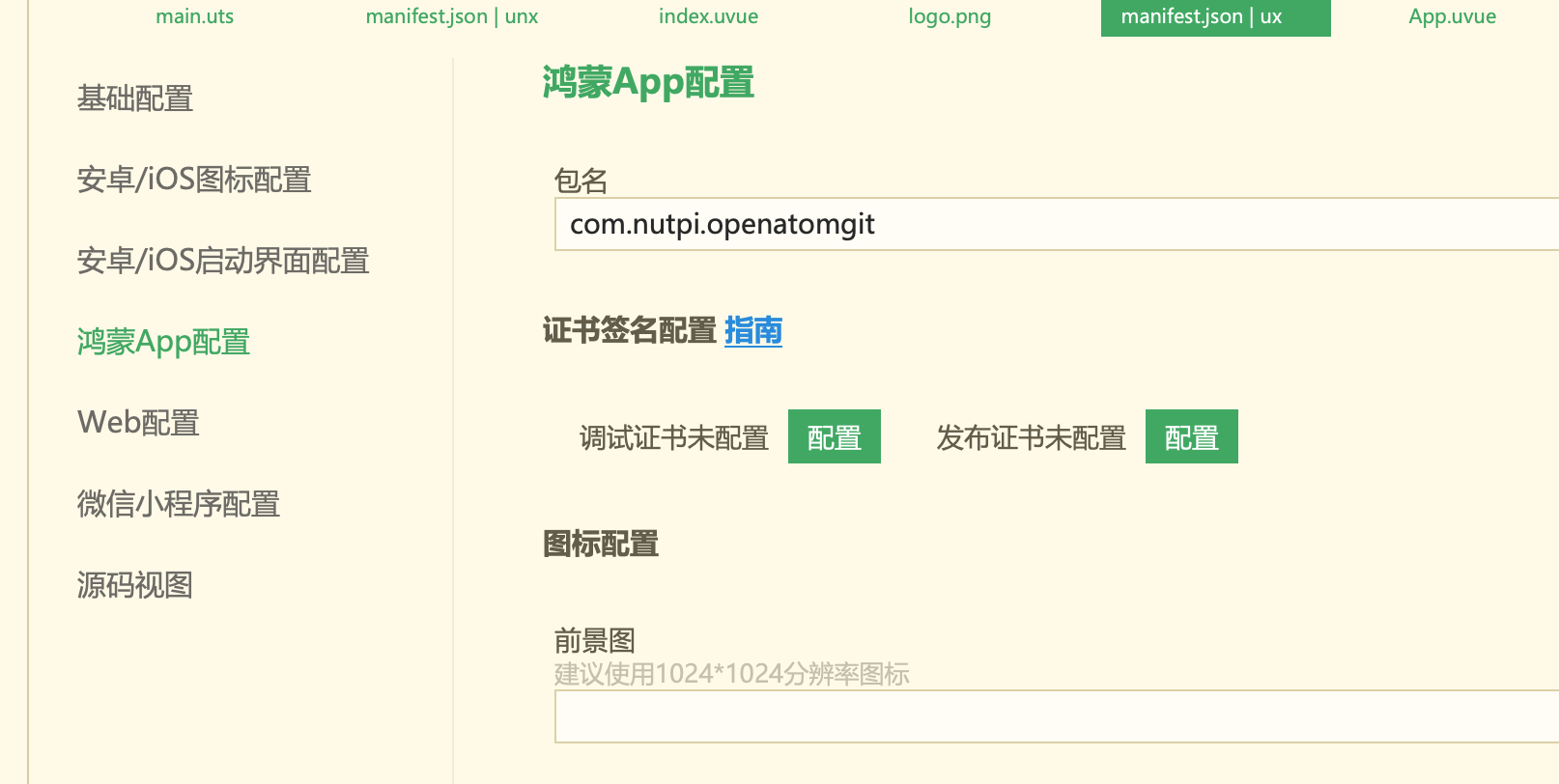Select 安卓/iOS图标配置 in the sidebar
The height and width of the screenshot is (784, 1559).
(x=194, y=180)
